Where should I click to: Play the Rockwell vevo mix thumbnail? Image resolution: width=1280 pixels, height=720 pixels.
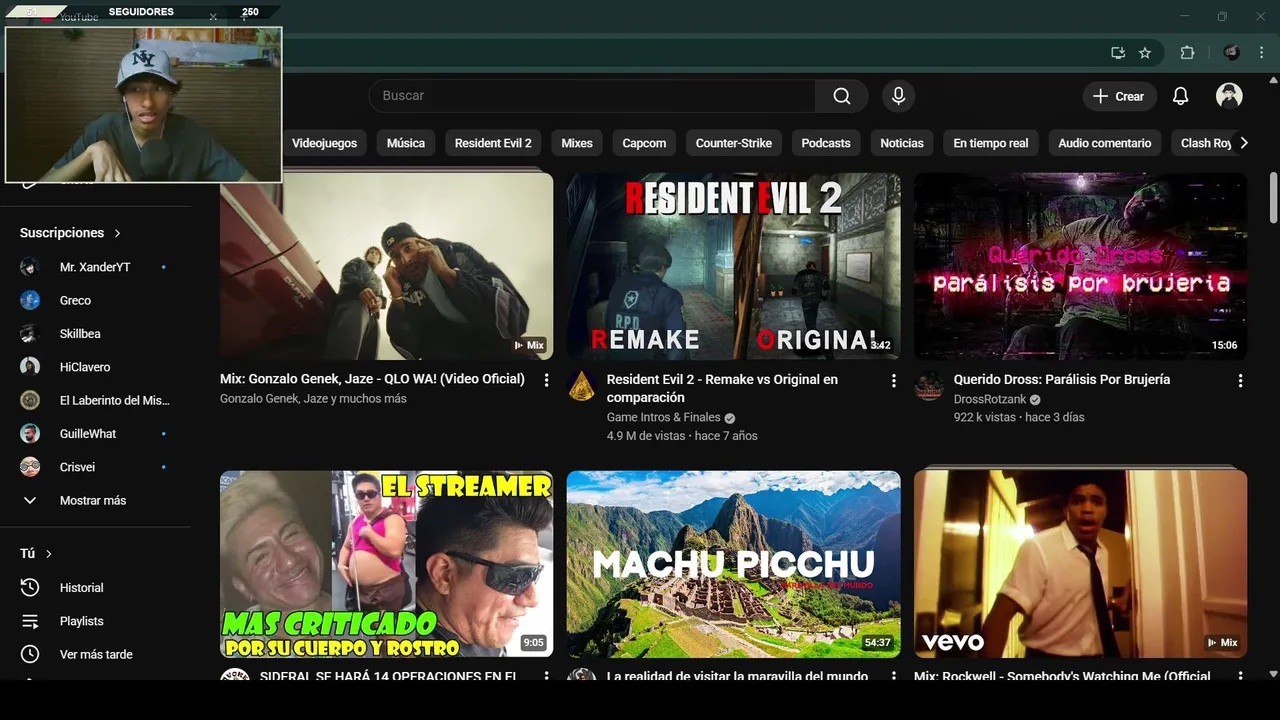tap(1080, 564)
